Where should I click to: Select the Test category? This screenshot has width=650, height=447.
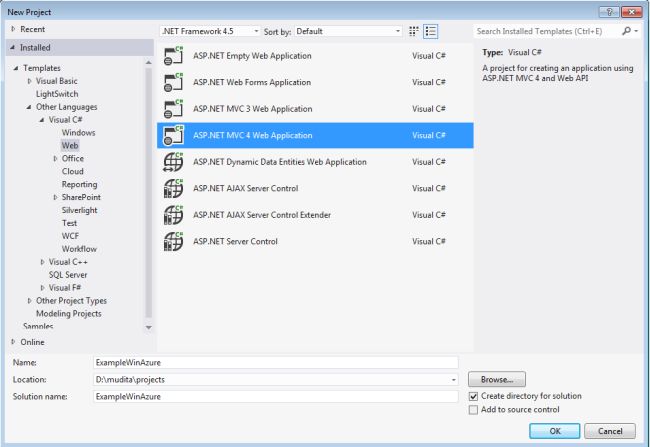69,223
